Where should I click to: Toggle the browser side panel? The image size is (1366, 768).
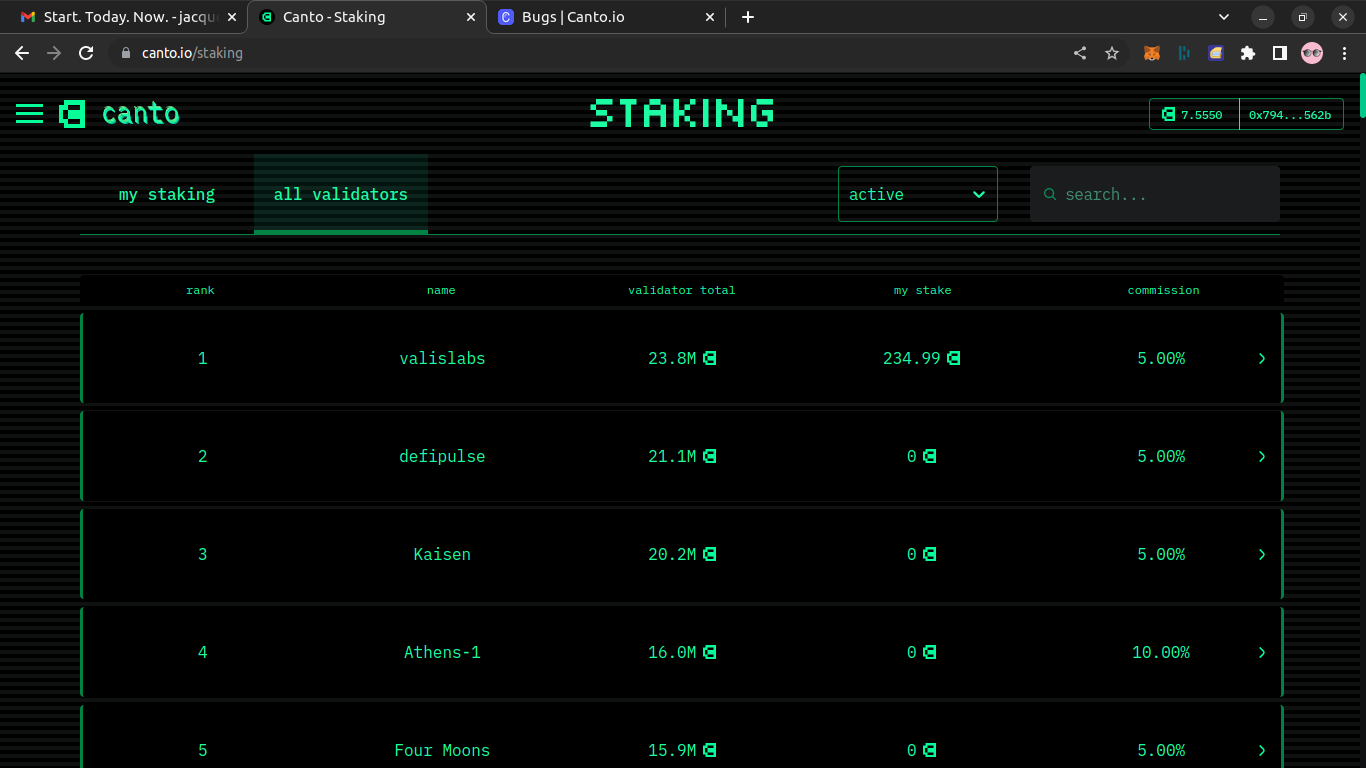coord(1279,53)
